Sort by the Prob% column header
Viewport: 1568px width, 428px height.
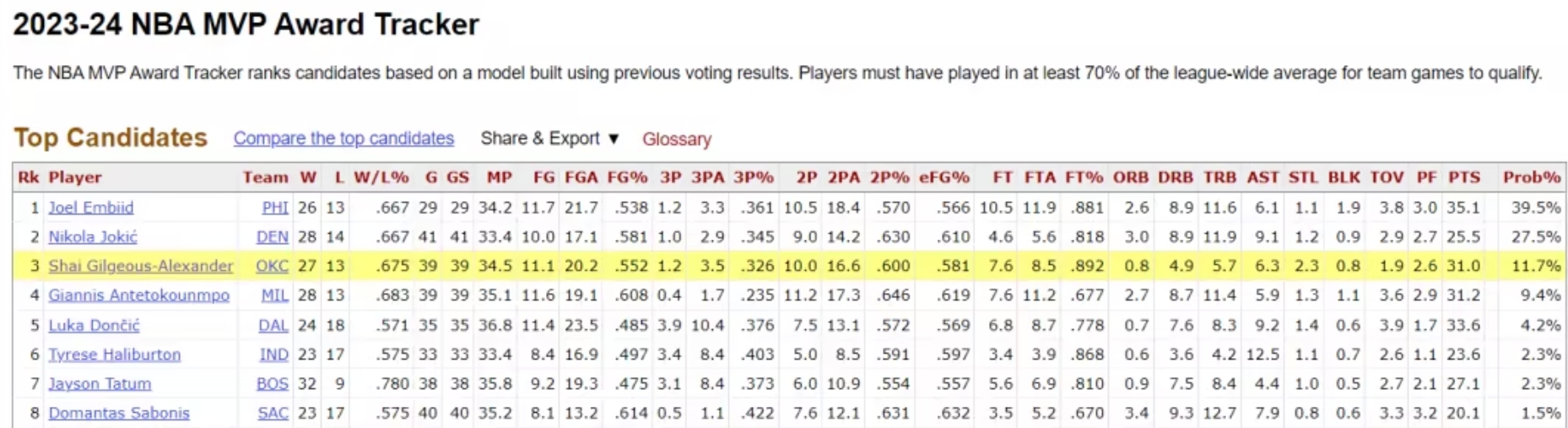pyautogui.click(x=1531, y=177)
